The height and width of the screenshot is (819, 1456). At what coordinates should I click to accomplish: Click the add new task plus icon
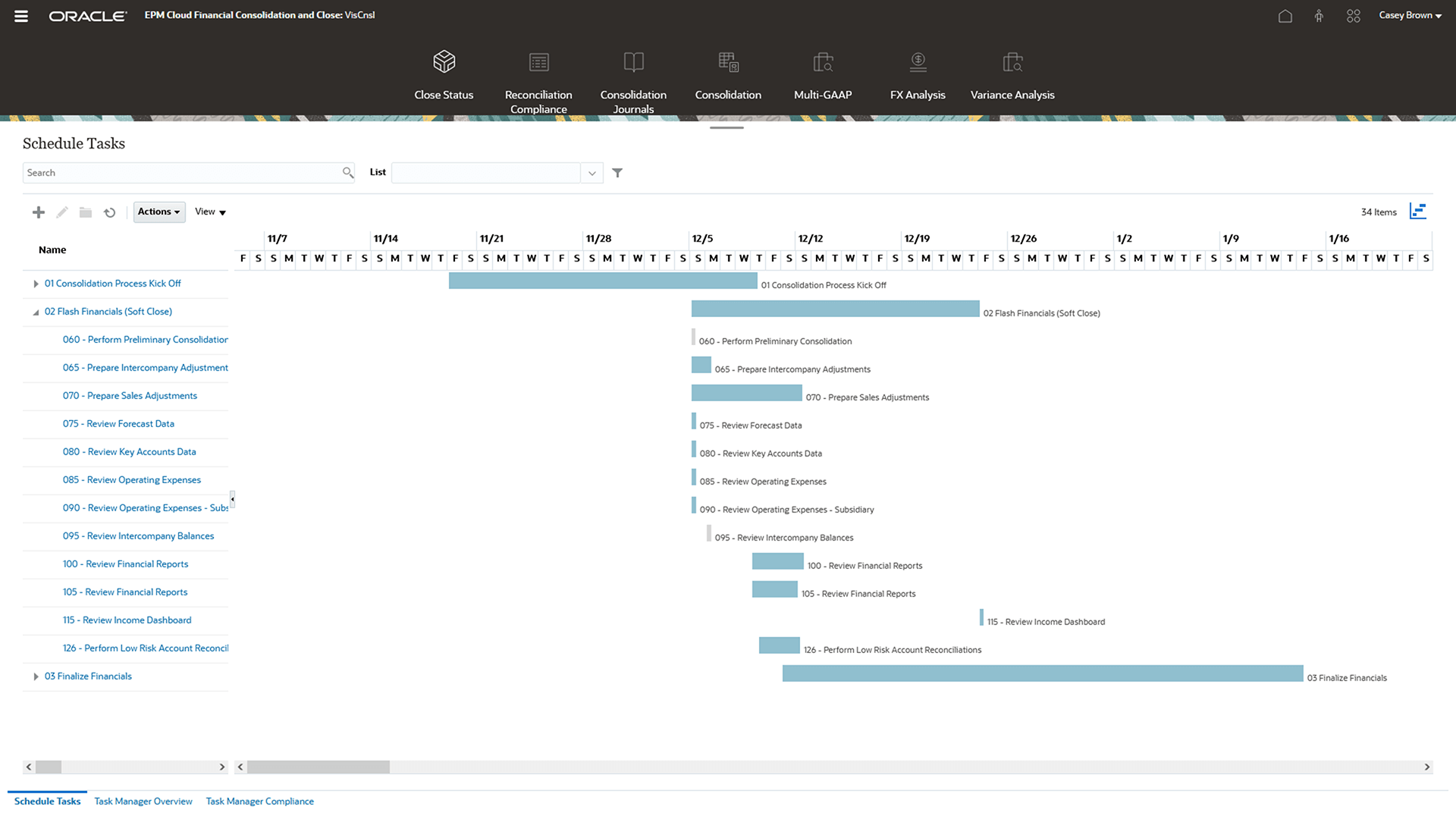[39, 212]
